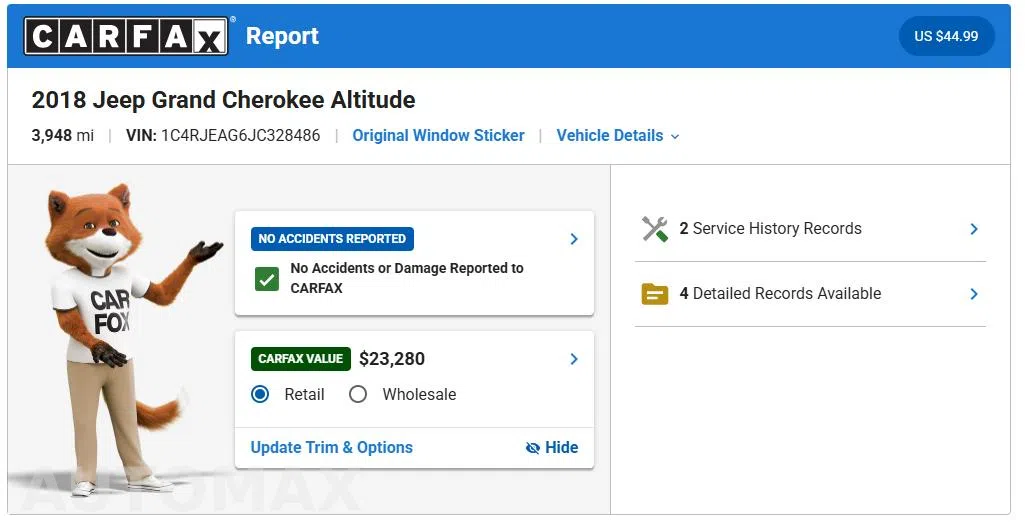Click the $23,280 value amount

tap(392, 359)
